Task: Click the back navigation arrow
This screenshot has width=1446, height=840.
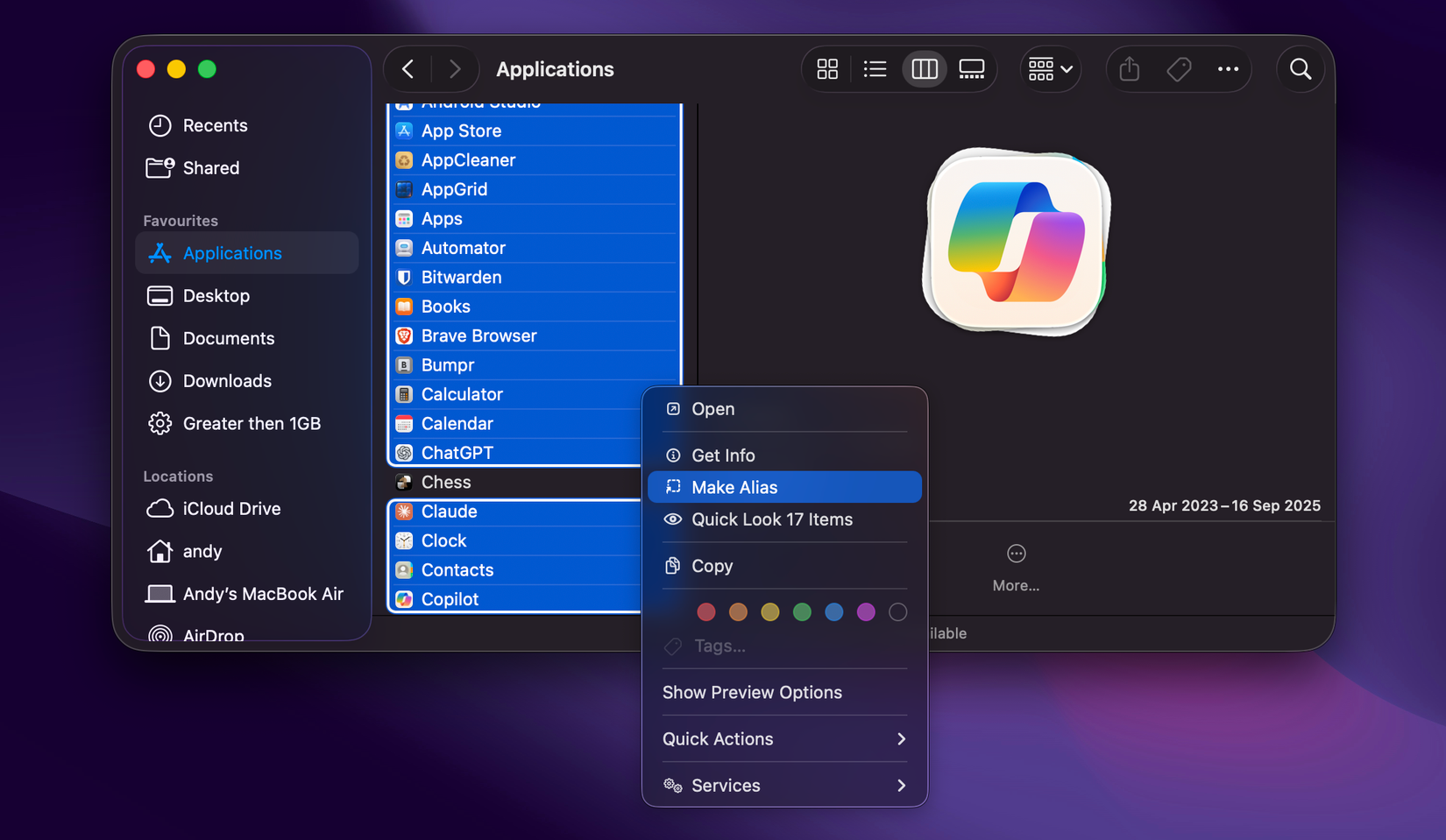Action: click(408, 69)
